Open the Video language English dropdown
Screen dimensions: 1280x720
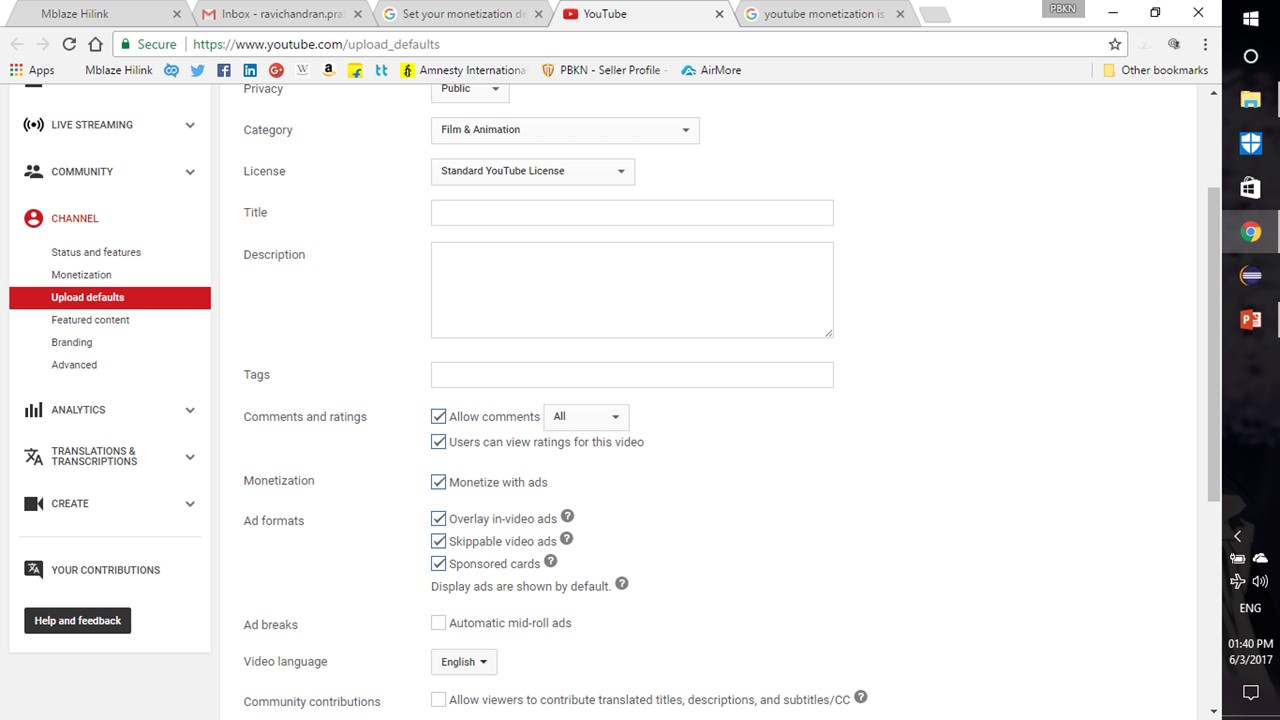(x=464, y=662)
